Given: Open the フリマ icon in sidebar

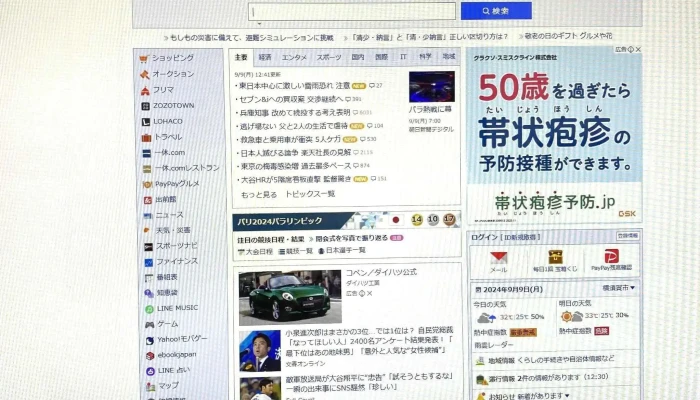Looking at the screenshot, I should [x=145, y=91].
